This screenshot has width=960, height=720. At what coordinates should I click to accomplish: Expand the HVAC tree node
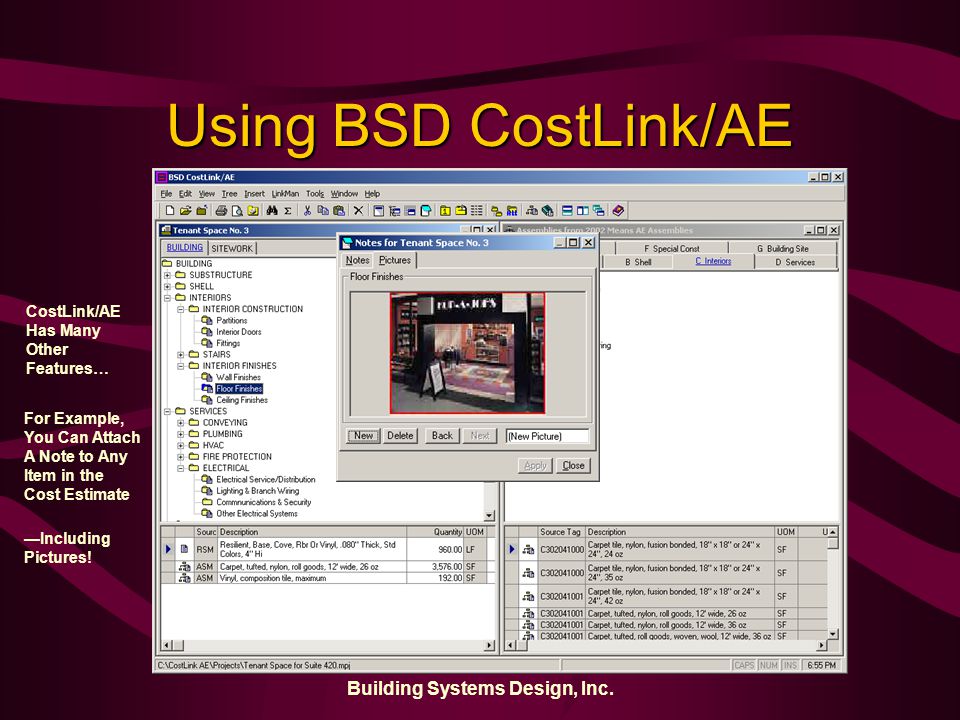tap(181, 445)
